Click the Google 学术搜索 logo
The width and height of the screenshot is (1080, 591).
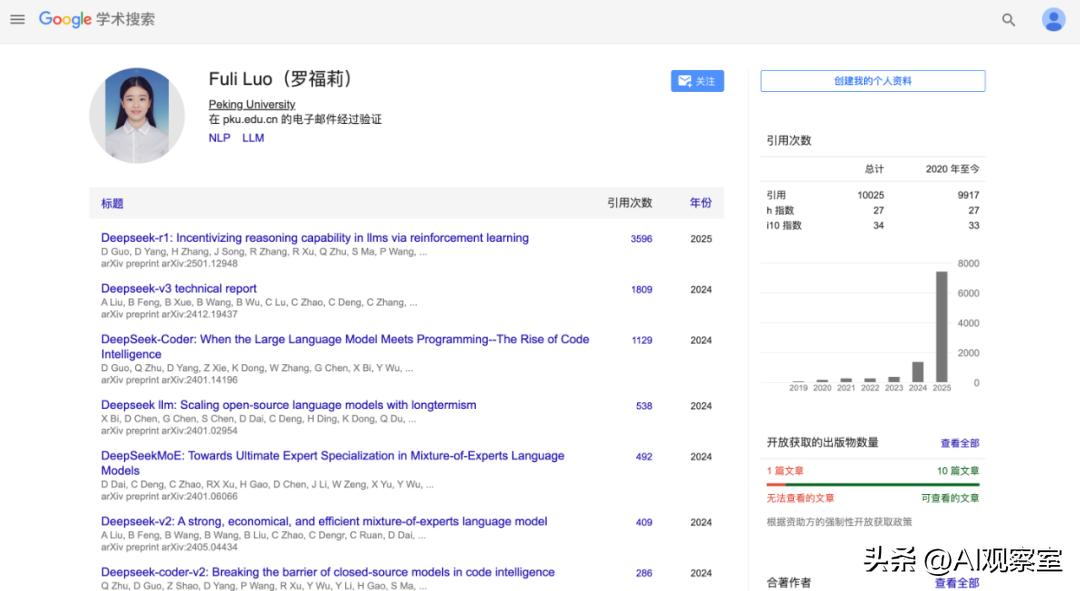point(96,19)
